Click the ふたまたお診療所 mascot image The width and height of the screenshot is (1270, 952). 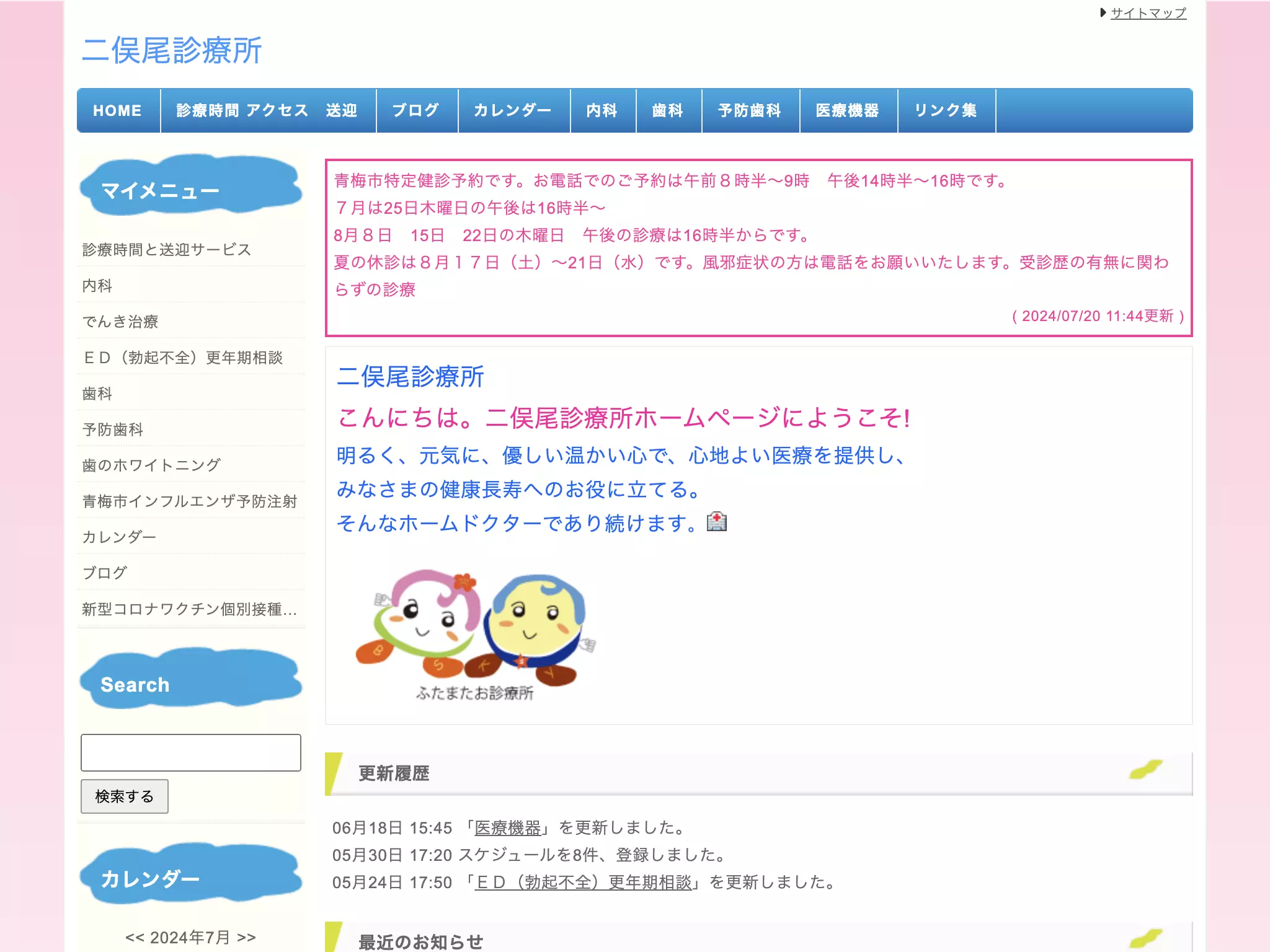click(476, 635)
